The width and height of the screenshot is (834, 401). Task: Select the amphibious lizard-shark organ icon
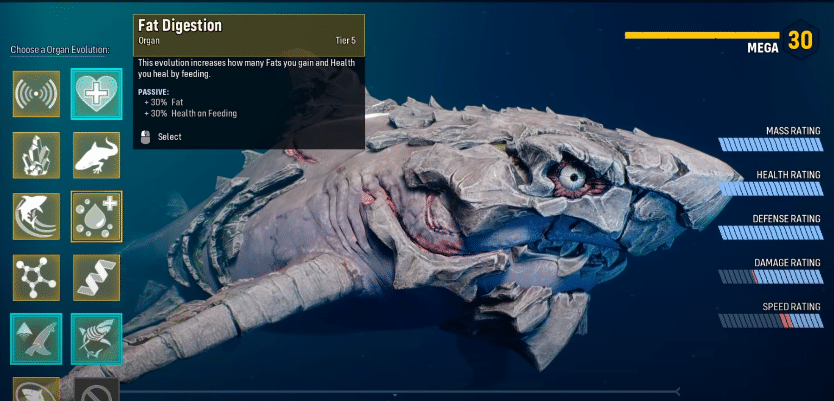coord(96,155)
